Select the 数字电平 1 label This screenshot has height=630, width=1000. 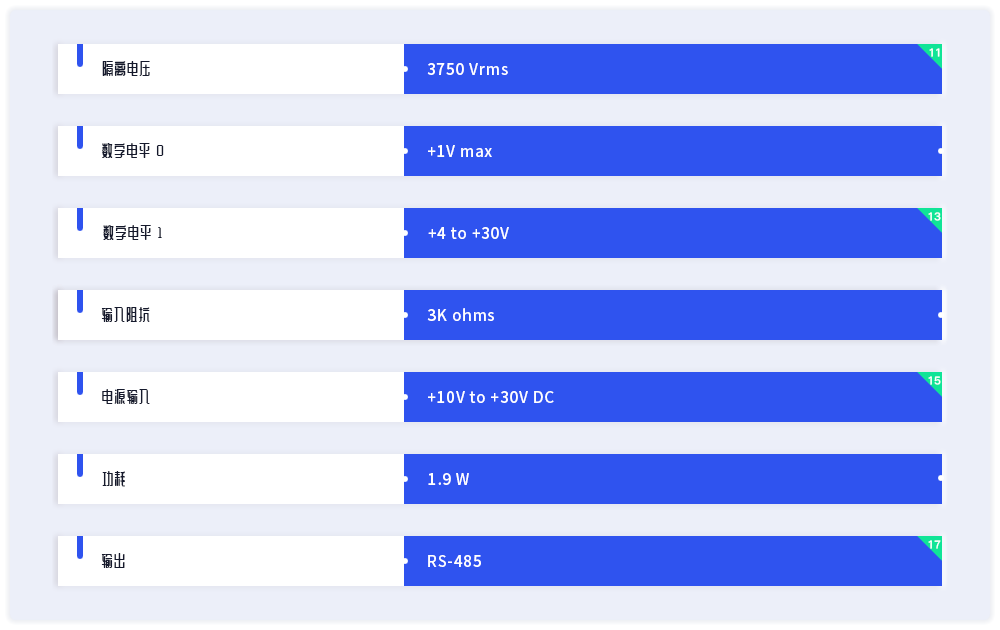[x=132, y=233]
